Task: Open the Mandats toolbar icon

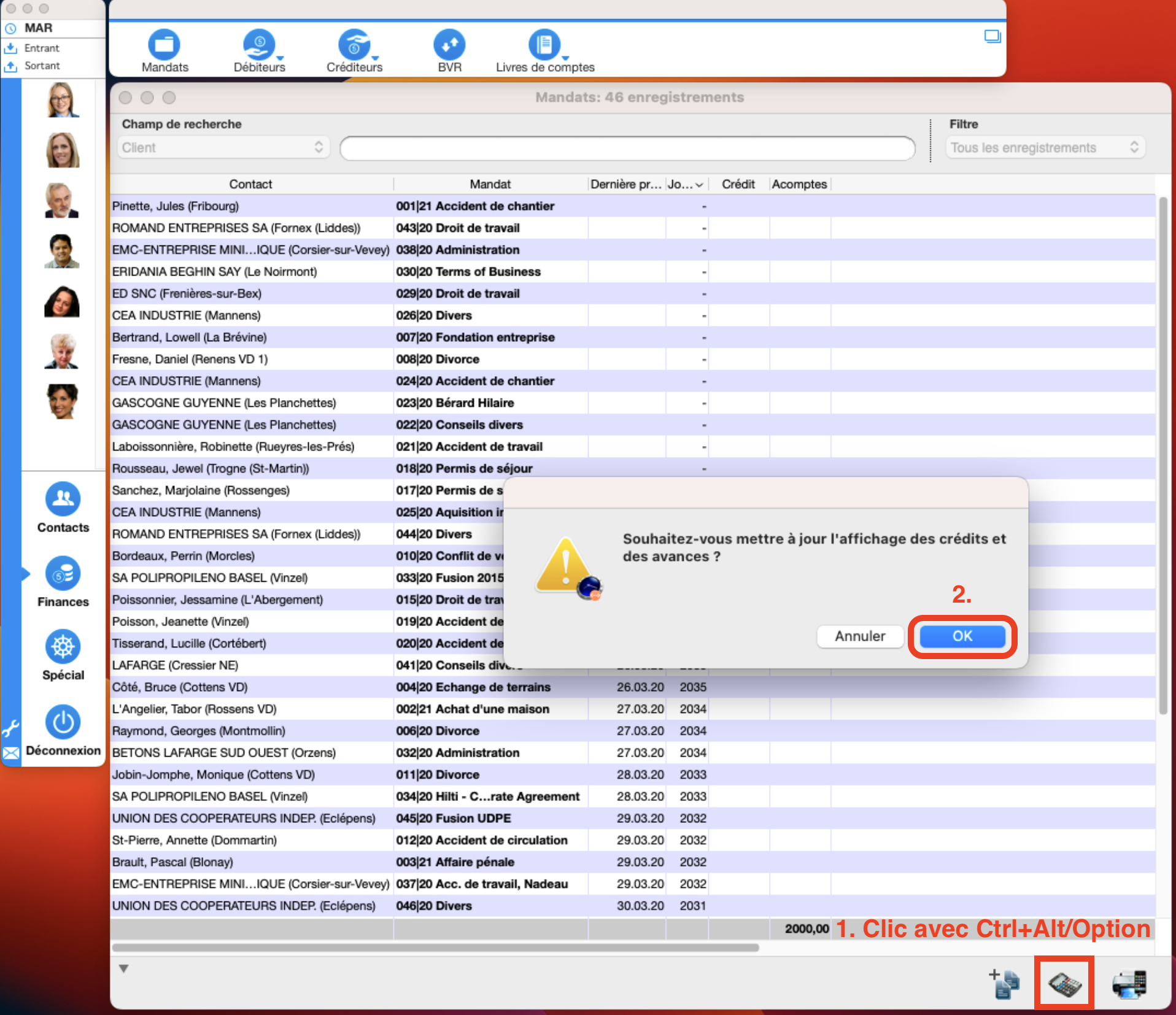Action: (164, 45)
